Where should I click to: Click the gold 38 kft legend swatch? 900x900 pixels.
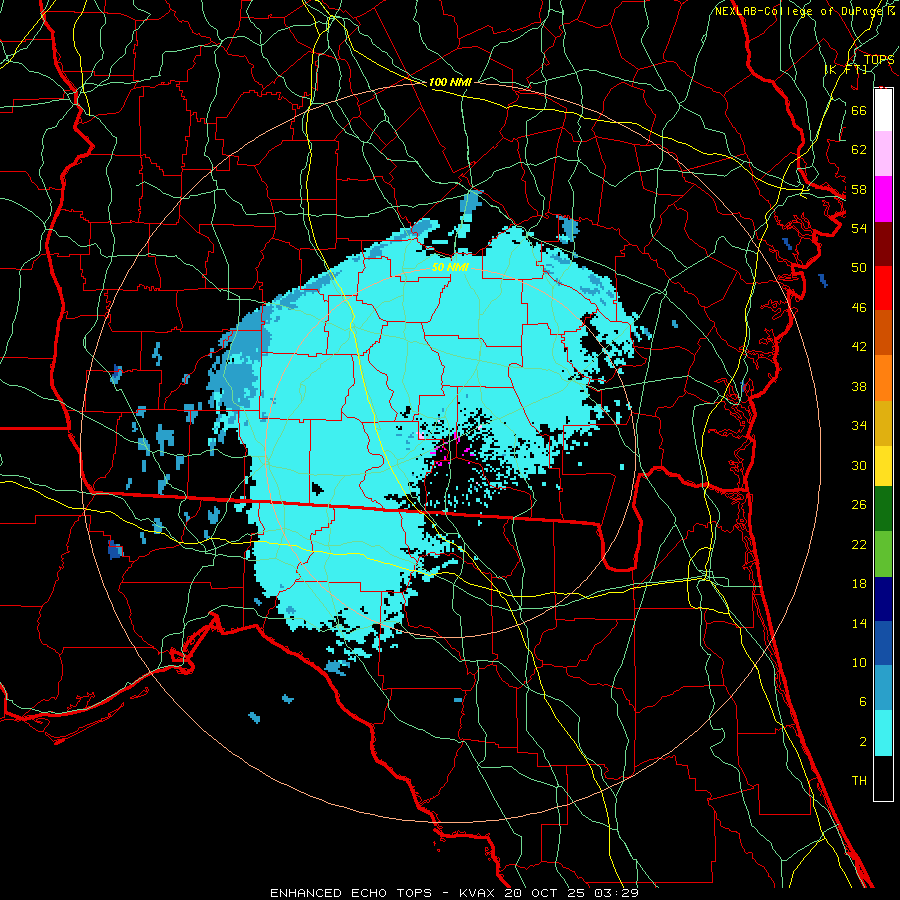[883, 423]
